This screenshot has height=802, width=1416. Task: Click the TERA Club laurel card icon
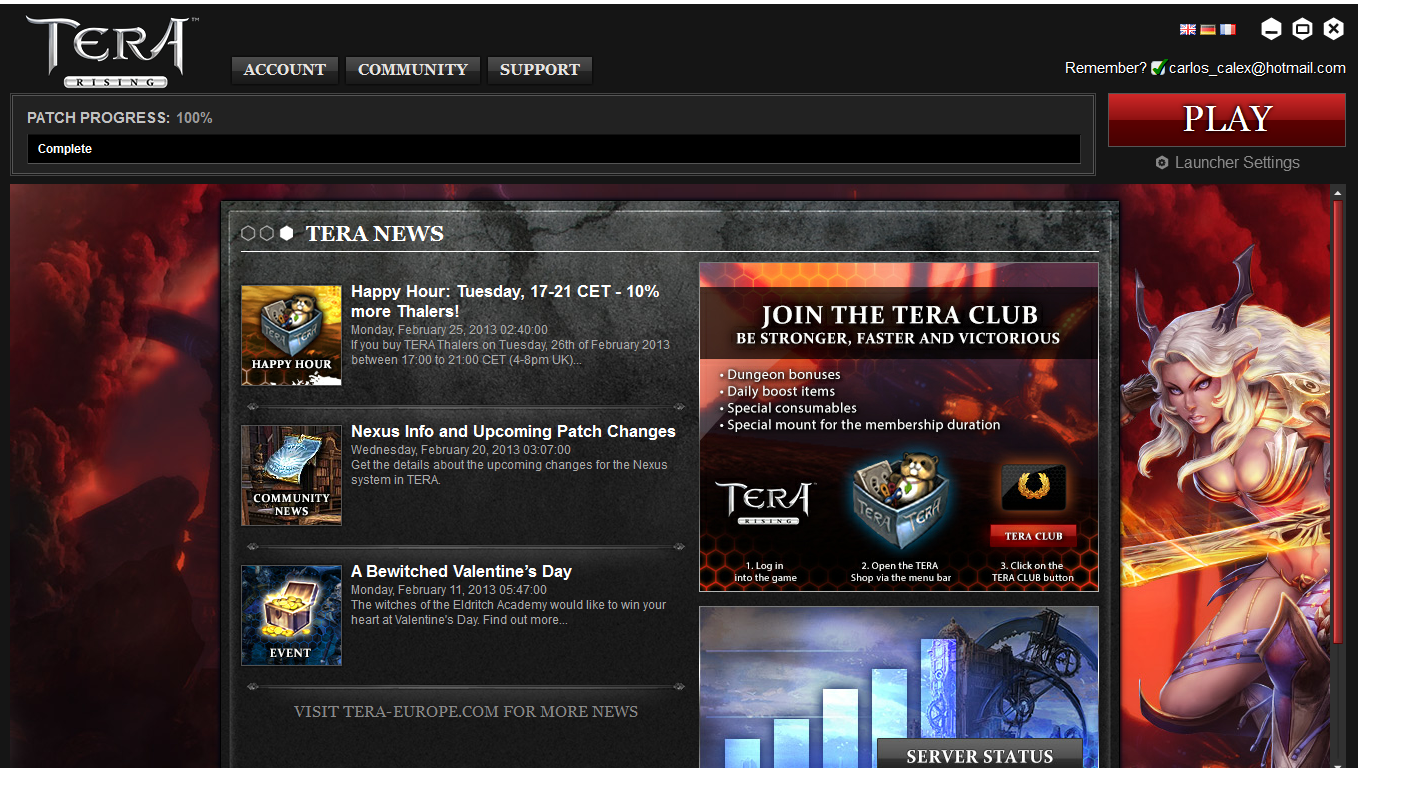(1033, 487)
